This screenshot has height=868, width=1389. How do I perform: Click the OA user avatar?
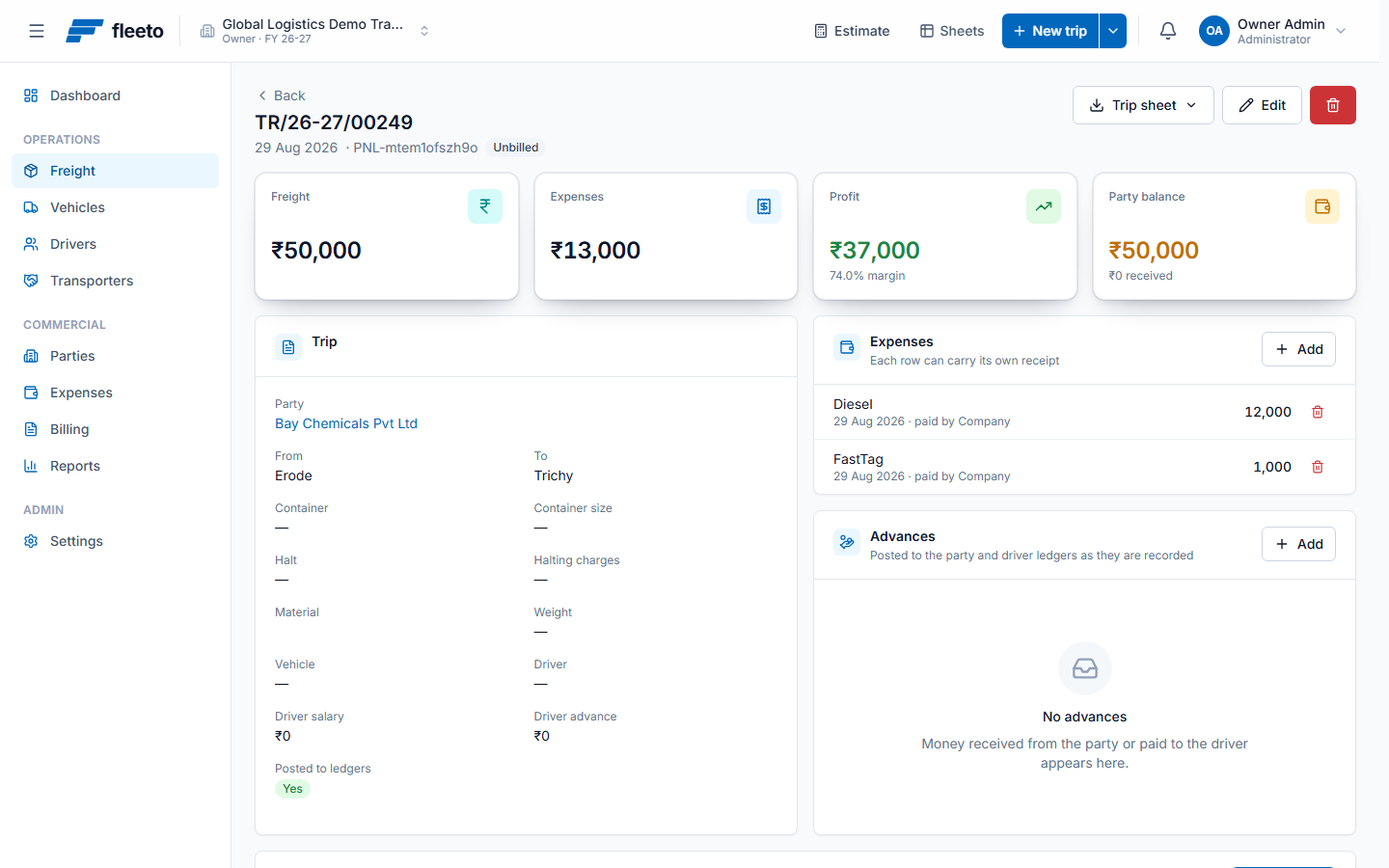pos(1214,31)
